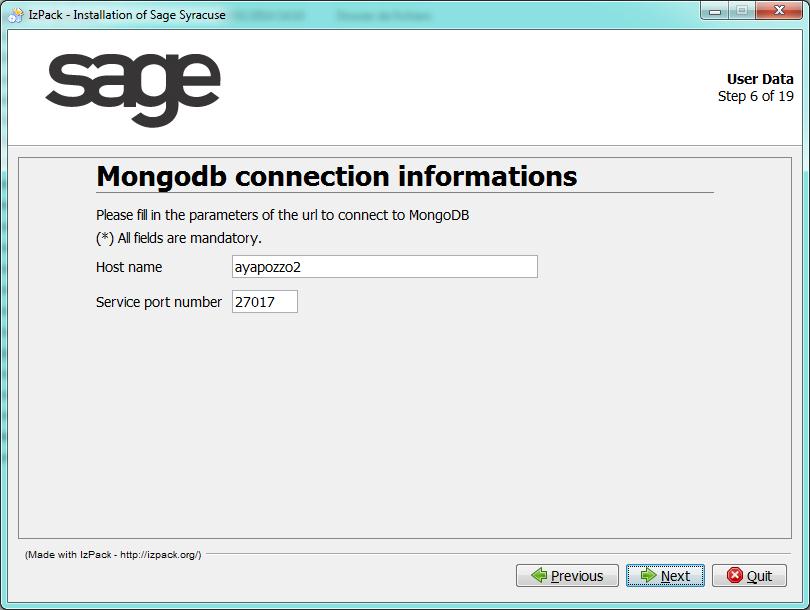
Task: Click the User Data step title
Action: pos(760,79)
